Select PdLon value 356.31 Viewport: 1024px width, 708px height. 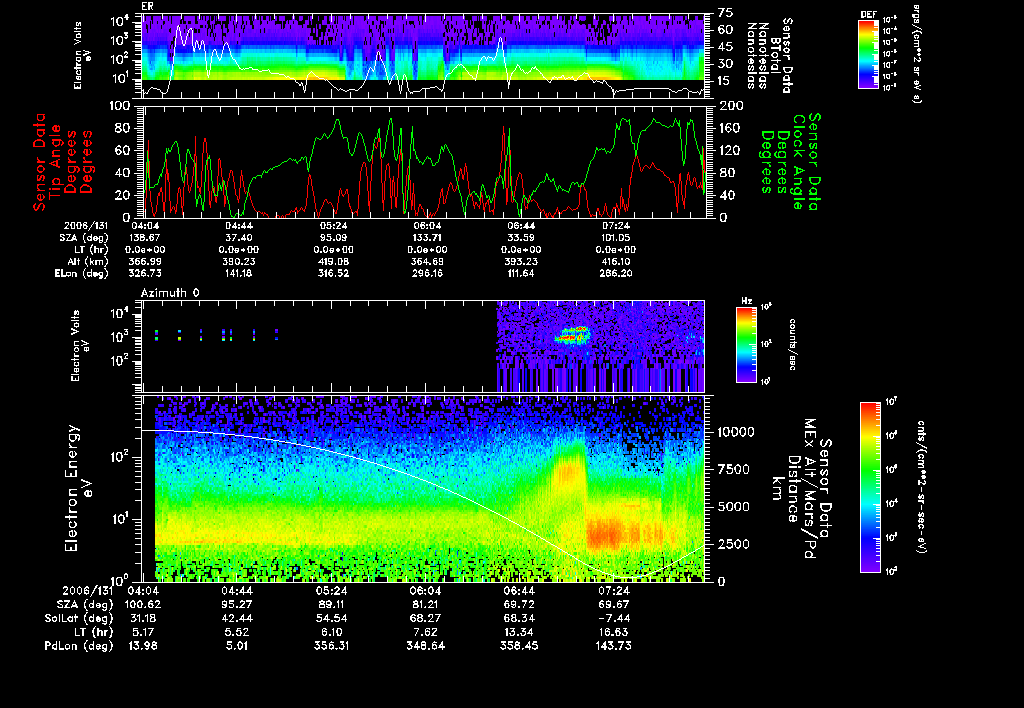[x=331, y=646]
